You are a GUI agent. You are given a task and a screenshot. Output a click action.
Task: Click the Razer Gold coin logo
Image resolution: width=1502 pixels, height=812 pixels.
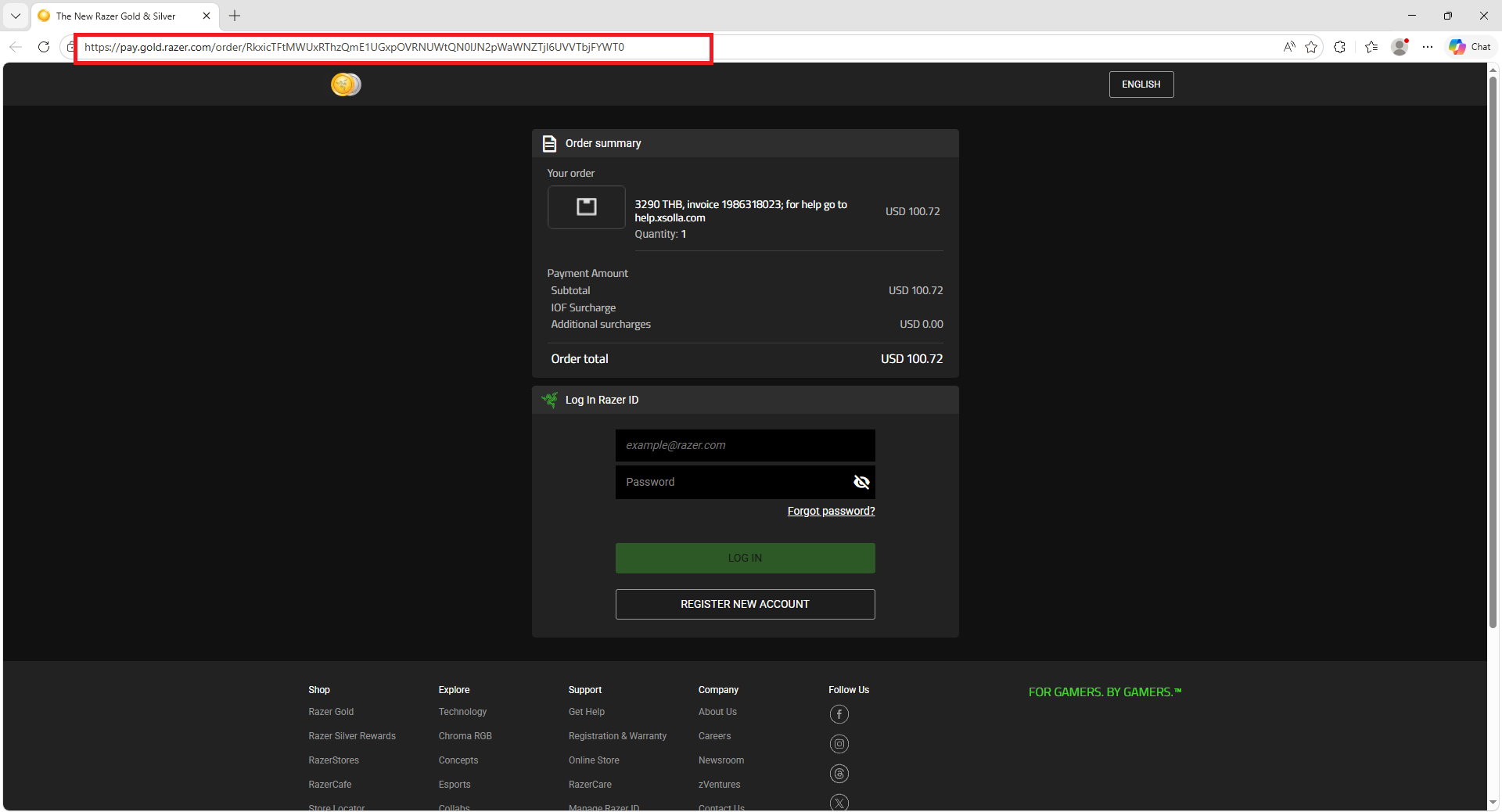point(346,84)
